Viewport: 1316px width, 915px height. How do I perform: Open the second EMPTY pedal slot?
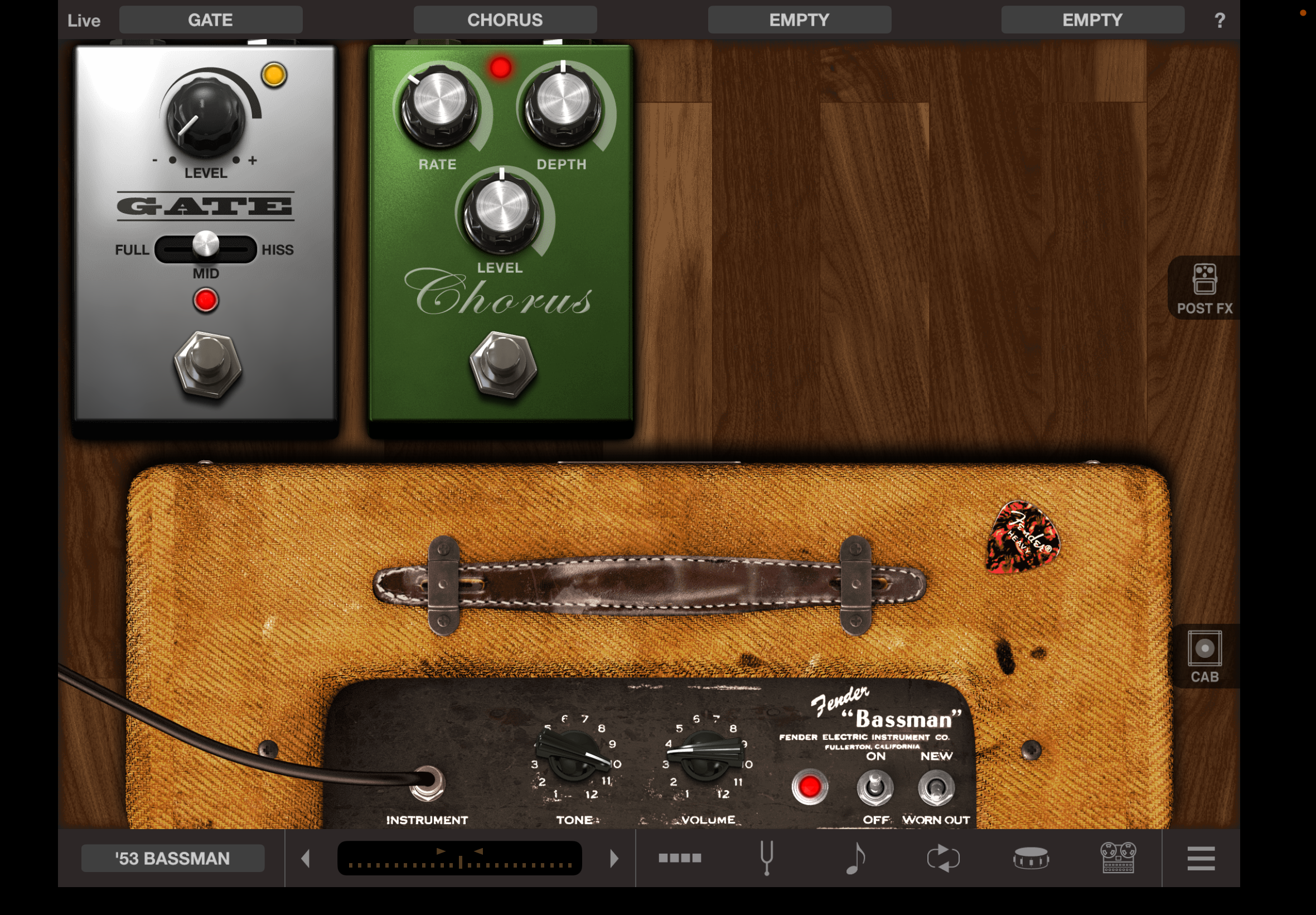[1092, 20]
